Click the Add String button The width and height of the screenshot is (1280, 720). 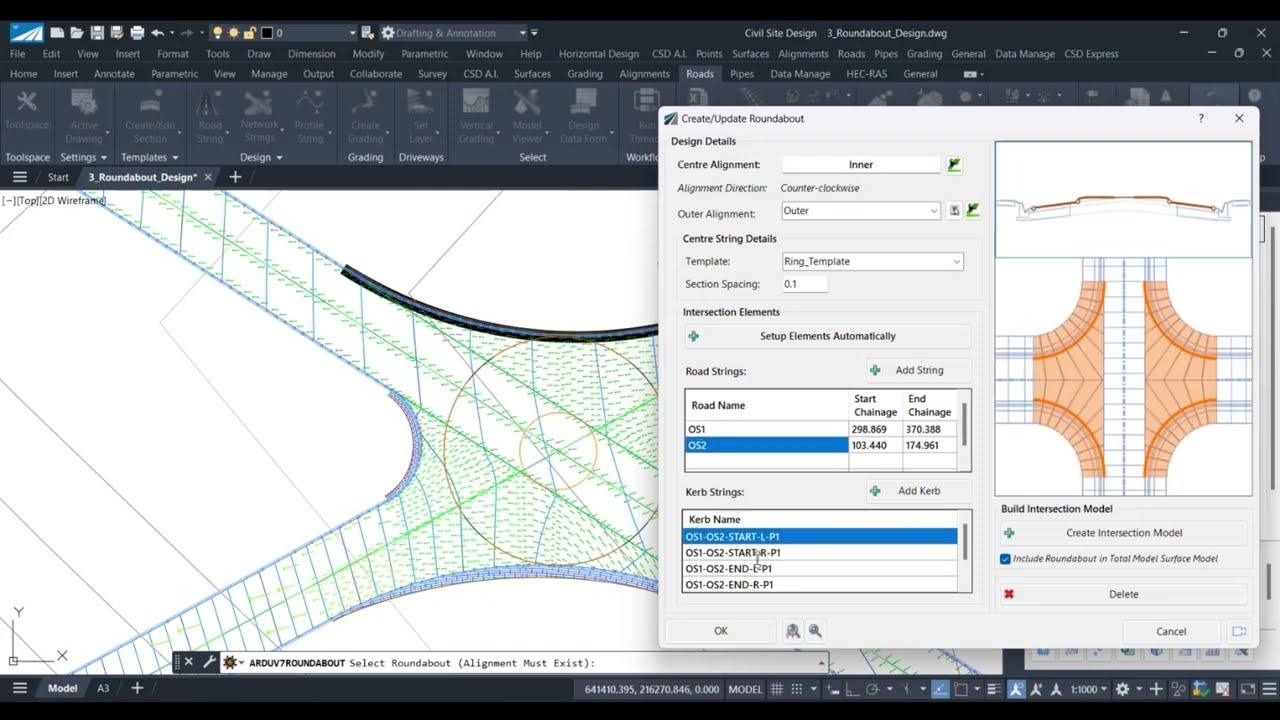pyautogui.click(x=918, y=370)
